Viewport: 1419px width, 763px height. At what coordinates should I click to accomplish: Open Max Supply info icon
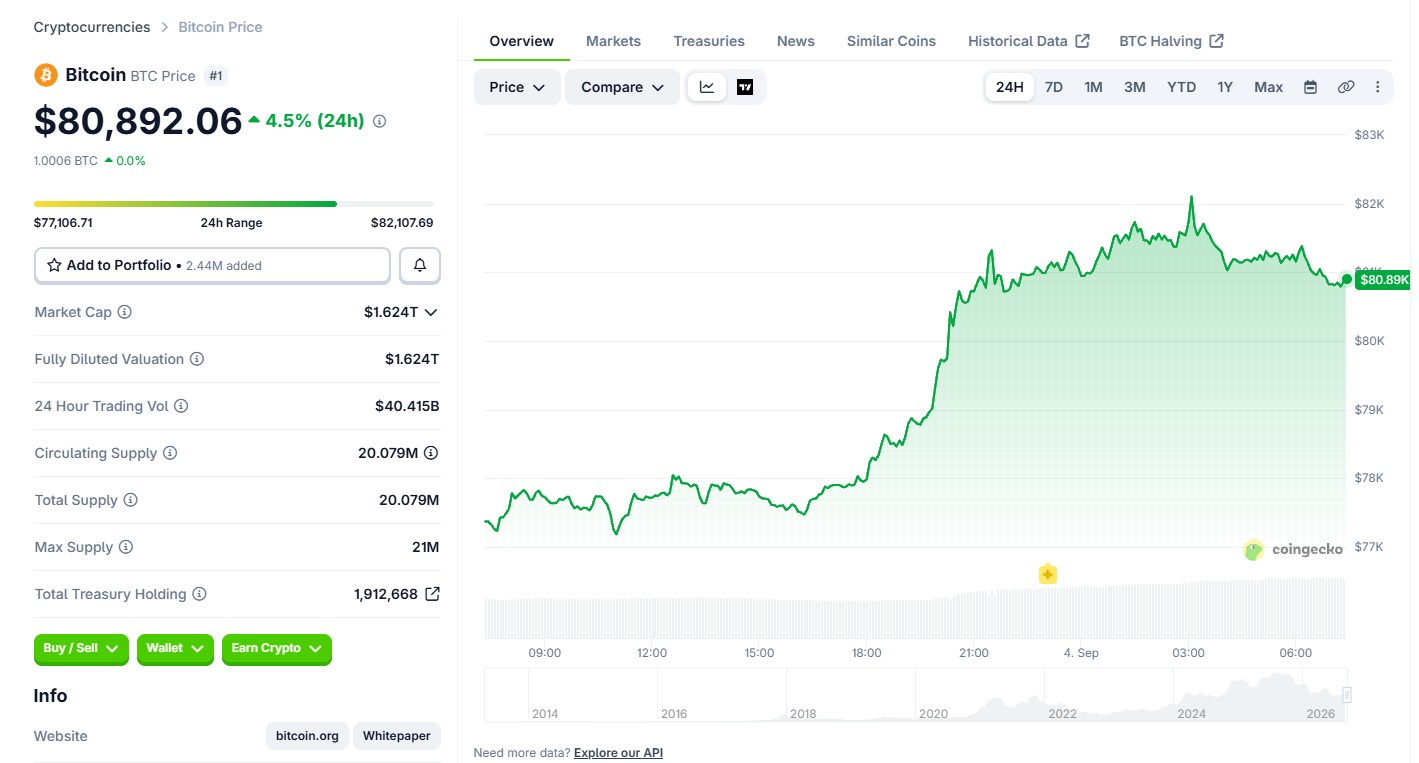click(x=126, y=547)
